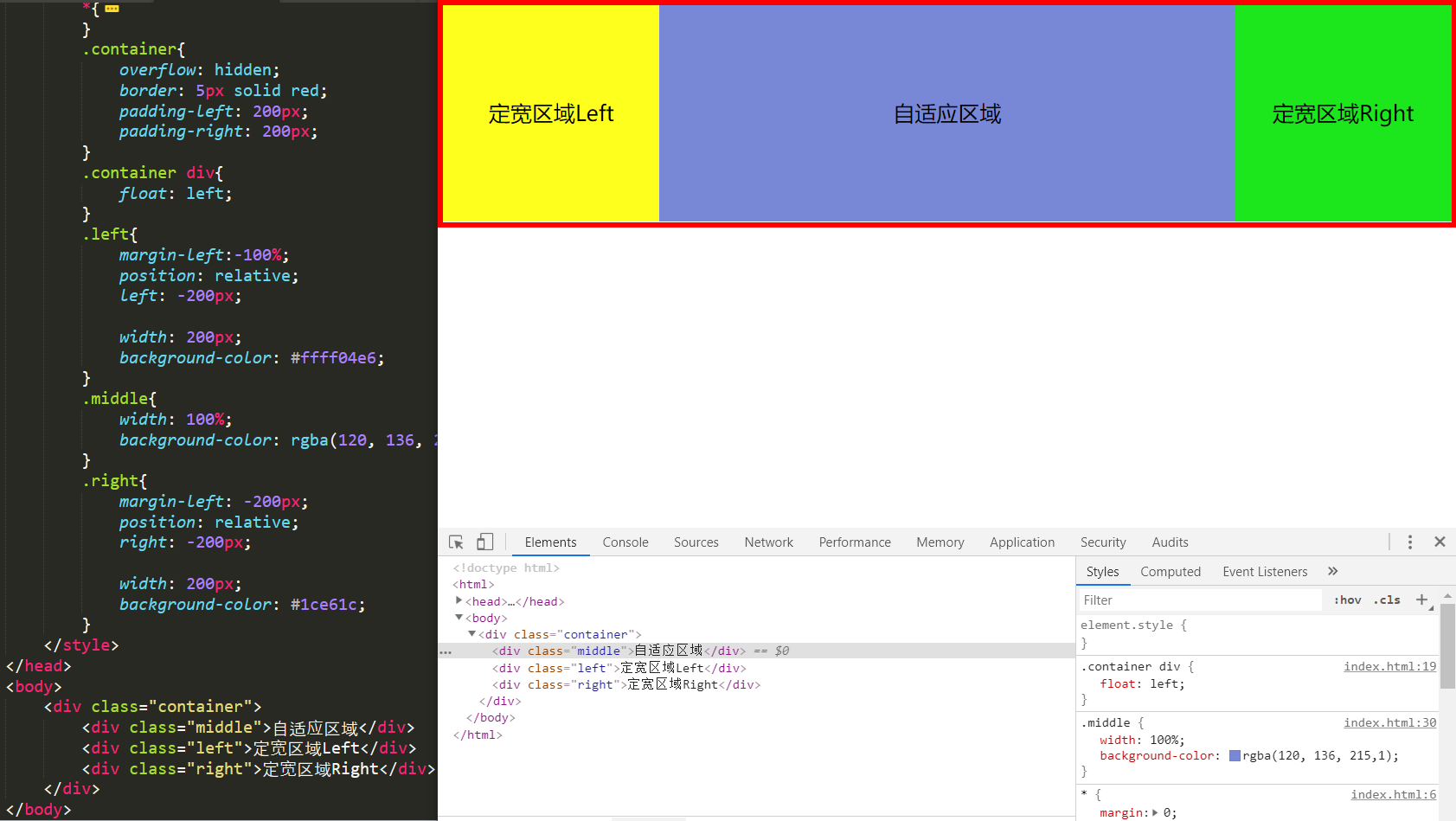Viewport: 1456px width, 821px height.
Task: Close the DevTools panel
Action: (1440, 542)
